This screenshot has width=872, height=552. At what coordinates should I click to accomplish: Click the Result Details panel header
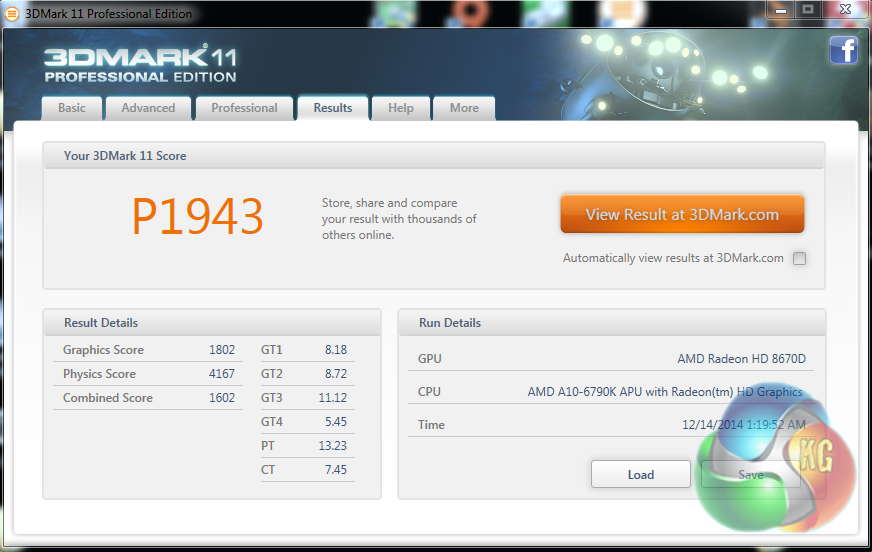[212, 322]
